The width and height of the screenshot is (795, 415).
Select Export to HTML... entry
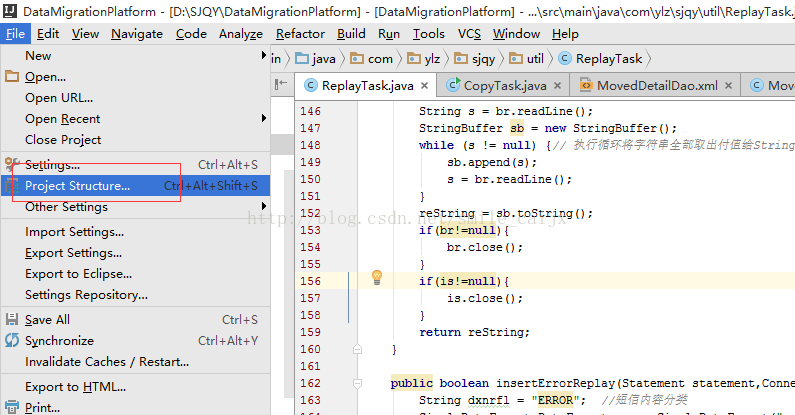135,387
